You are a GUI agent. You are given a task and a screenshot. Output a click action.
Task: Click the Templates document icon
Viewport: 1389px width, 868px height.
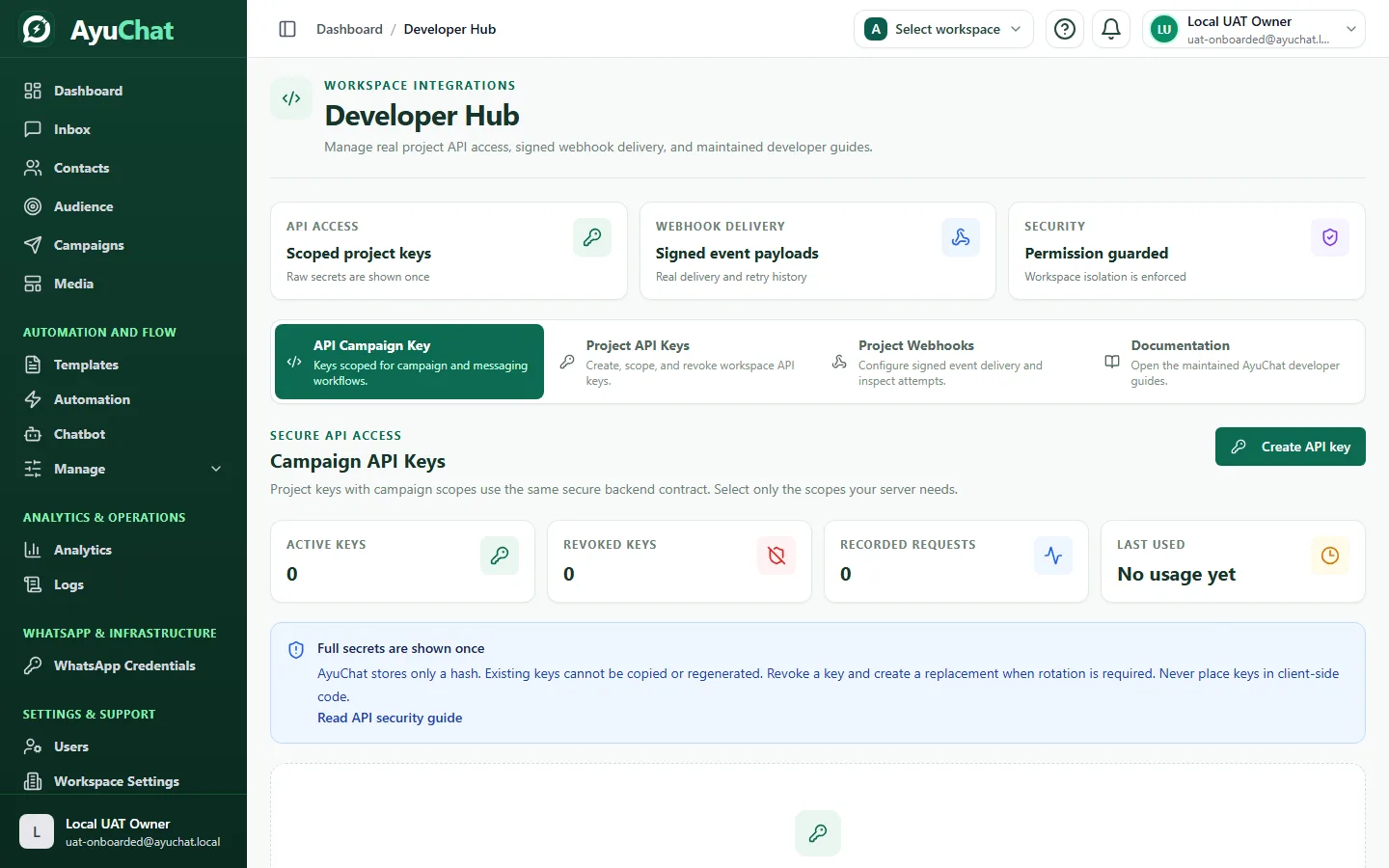(x=33, y=365)
